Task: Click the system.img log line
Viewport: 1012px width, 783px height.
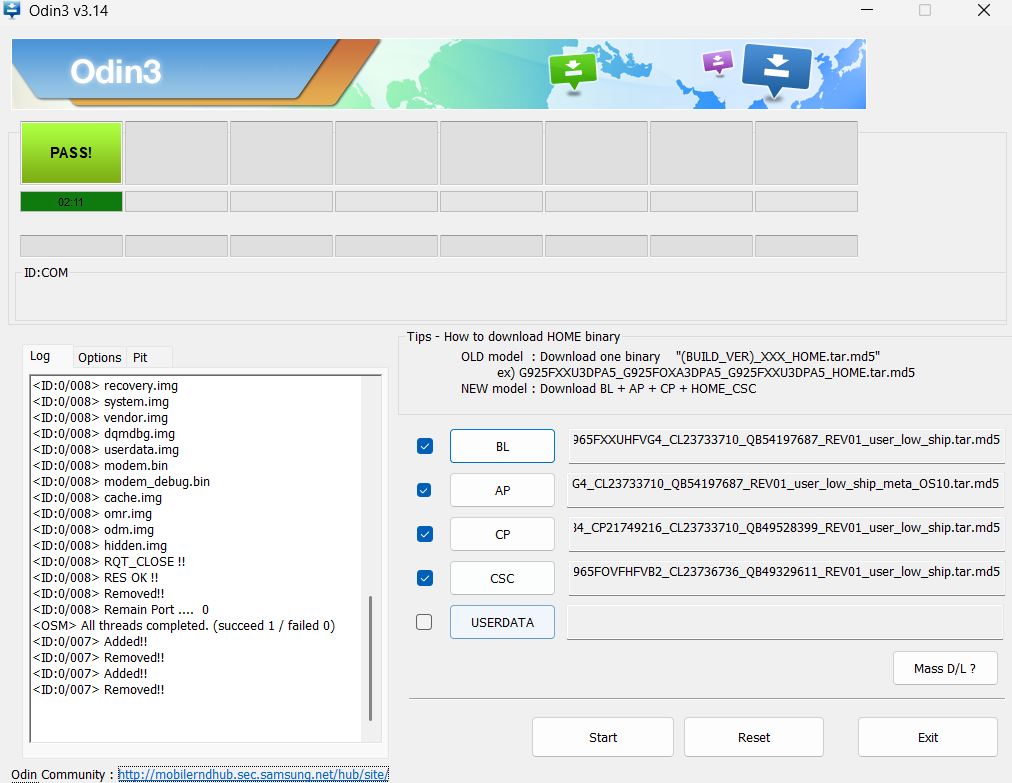Action: pos(101,402)
